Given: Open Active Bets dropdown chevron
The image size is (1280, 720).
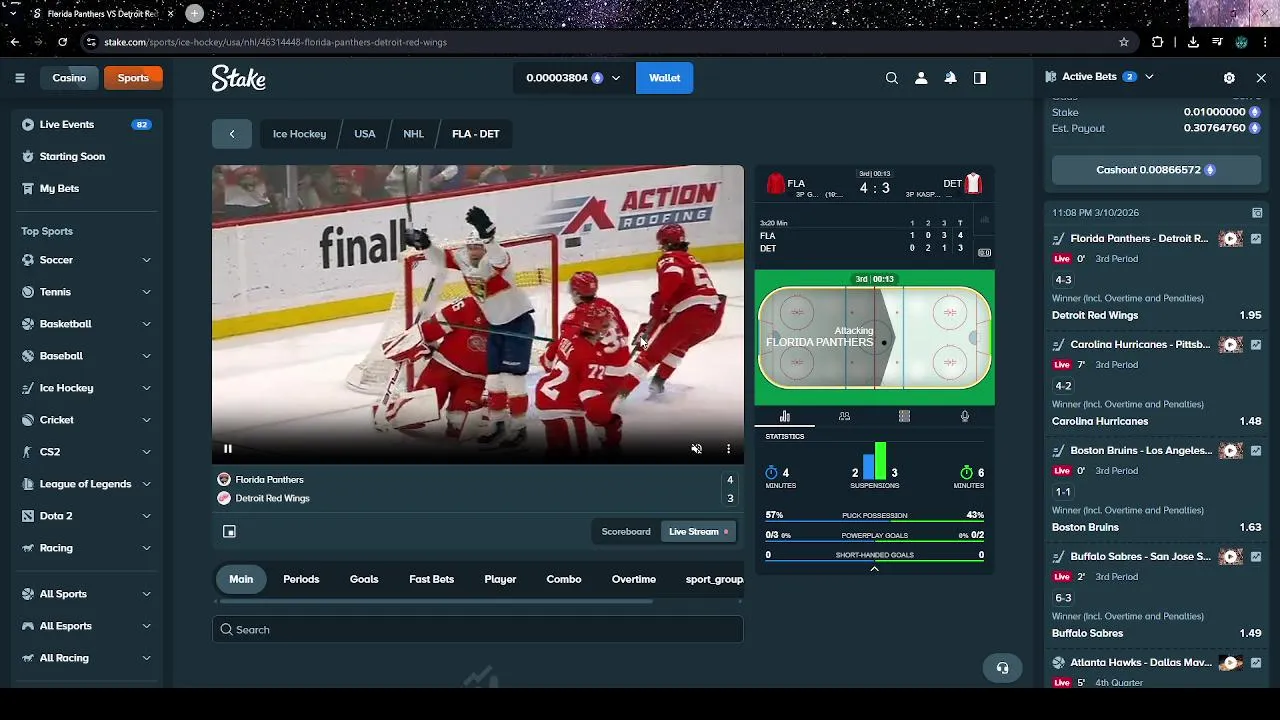Looking at the screenshot, I should pos(1149,77).
